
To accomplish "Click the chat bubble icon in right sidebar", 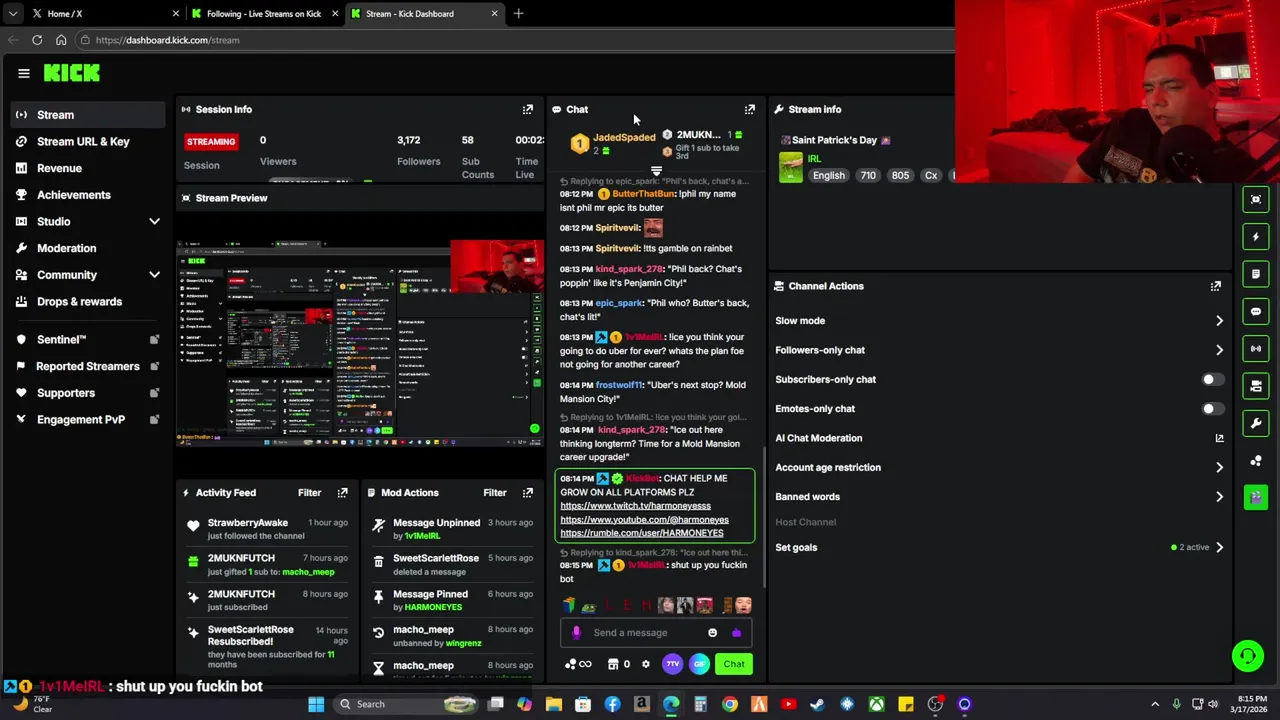I will [x=1256, y=311].
